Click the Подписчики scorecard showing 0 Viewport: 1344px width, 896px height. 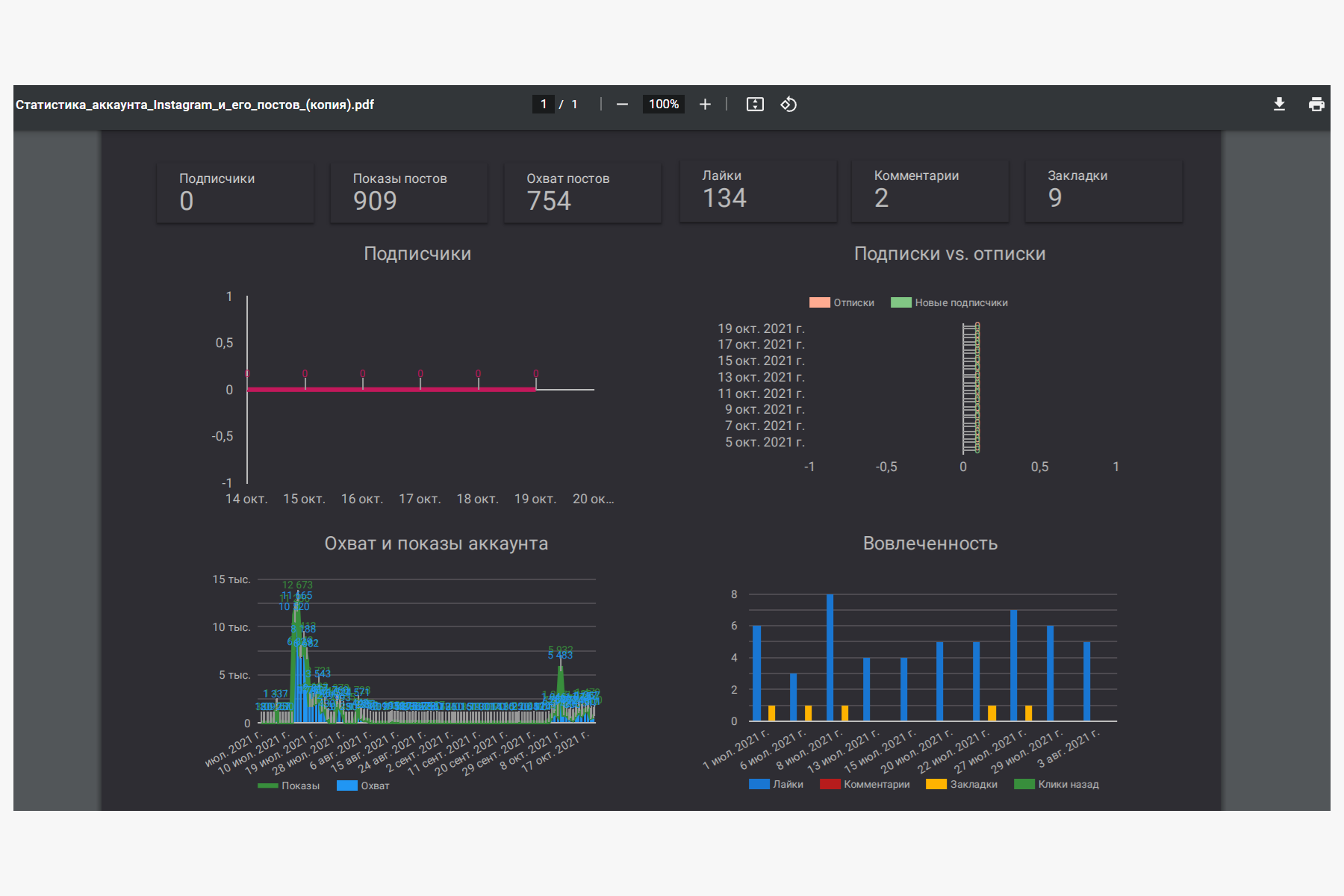(235, 193)
